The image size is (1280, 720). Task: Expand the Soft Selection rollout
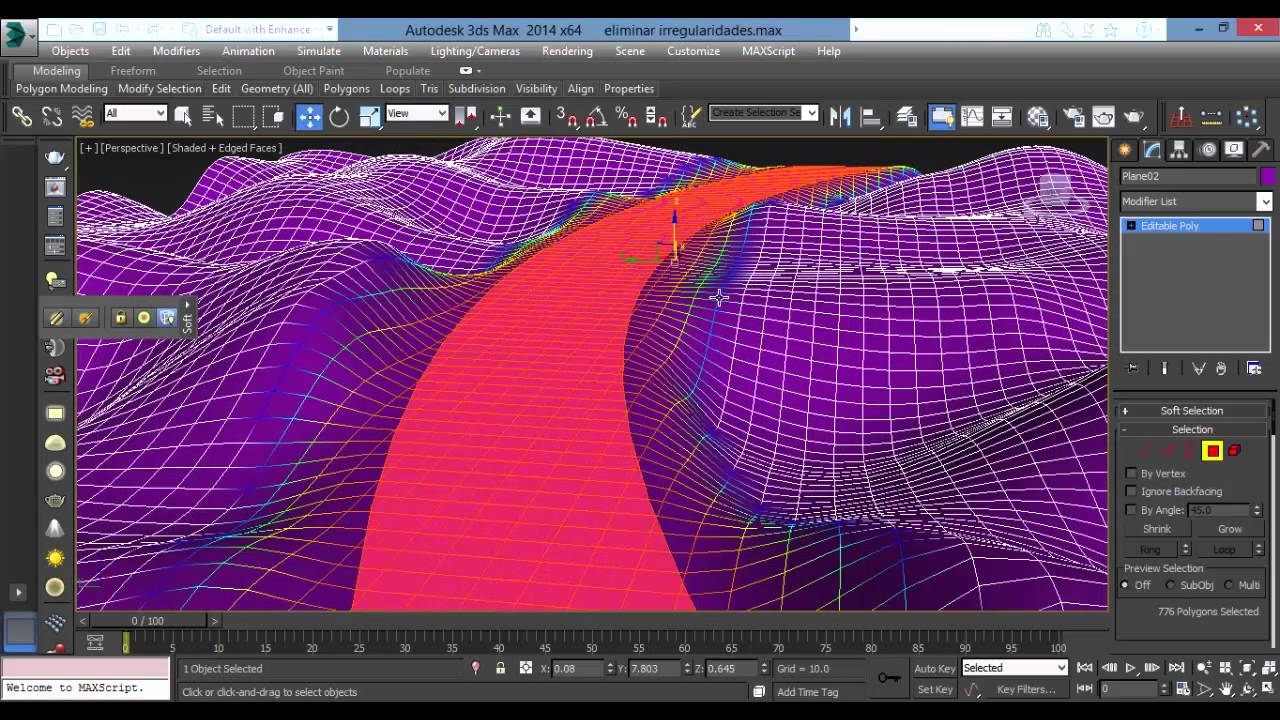click(1192, 410)
